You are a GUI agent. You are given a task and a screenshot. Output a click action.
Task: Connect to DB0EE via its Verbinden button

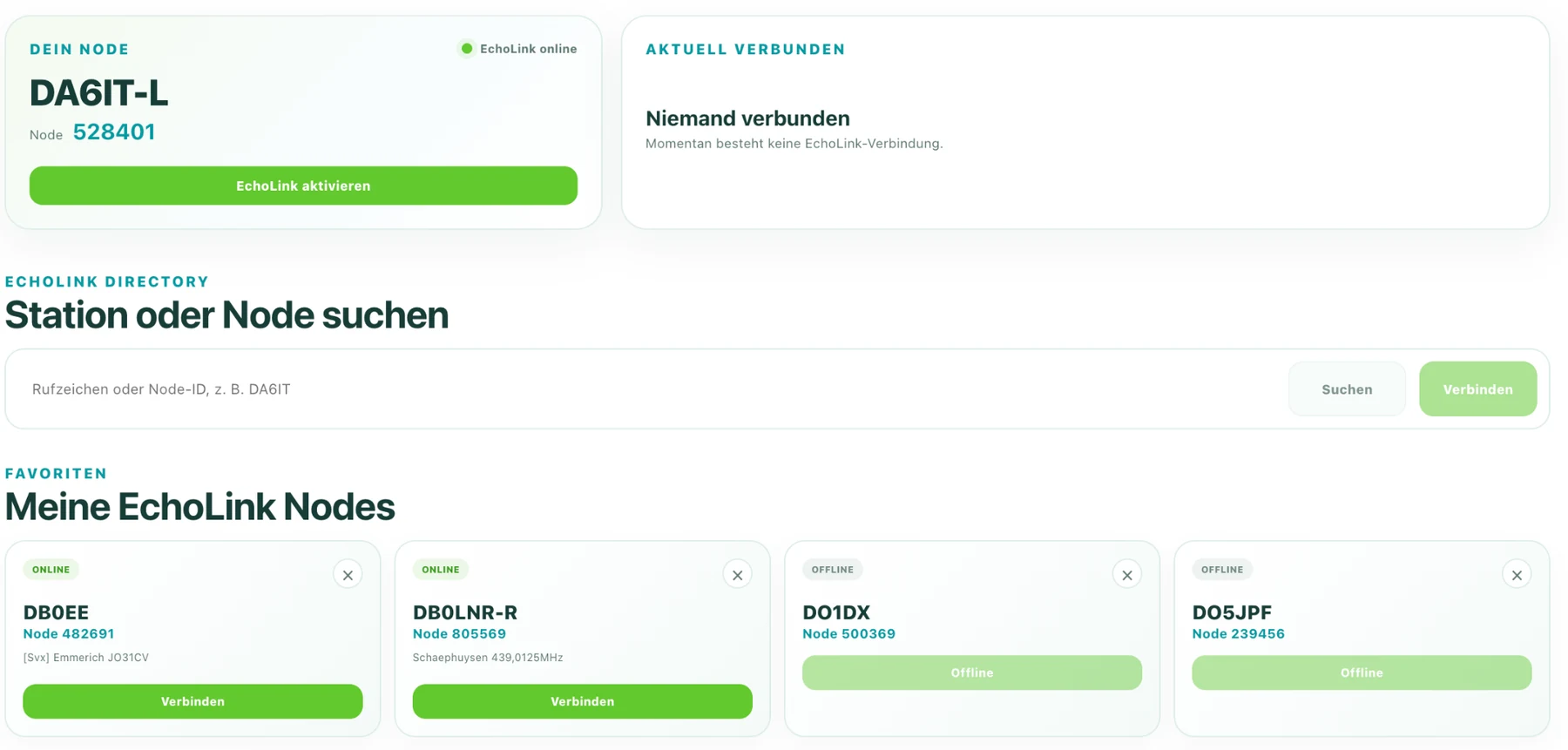click(x=193, y=701)
